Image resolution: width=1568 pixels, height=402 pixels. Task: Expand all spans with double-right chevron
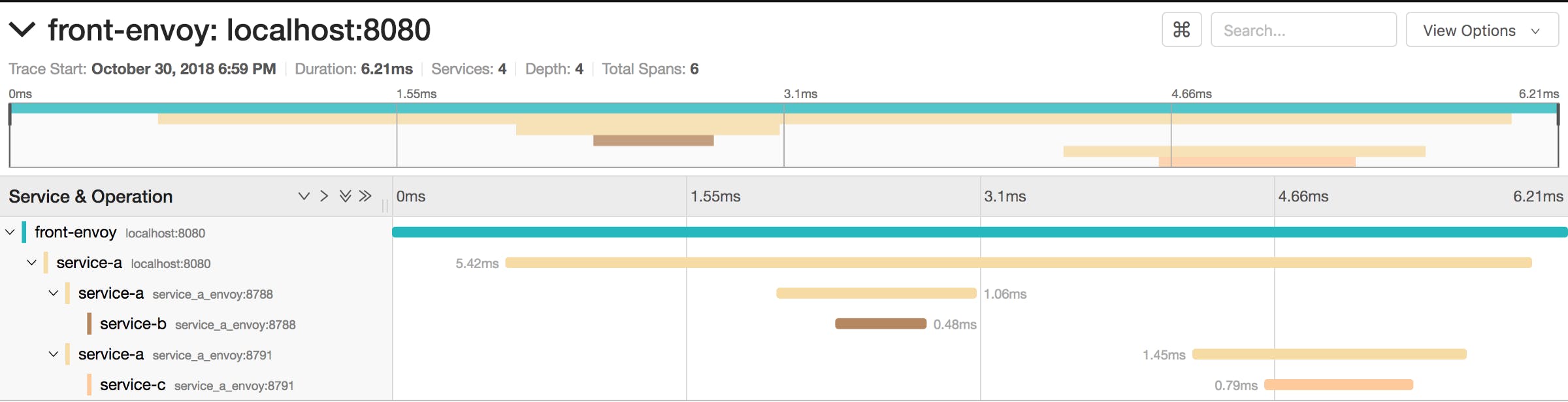(365, 196)
